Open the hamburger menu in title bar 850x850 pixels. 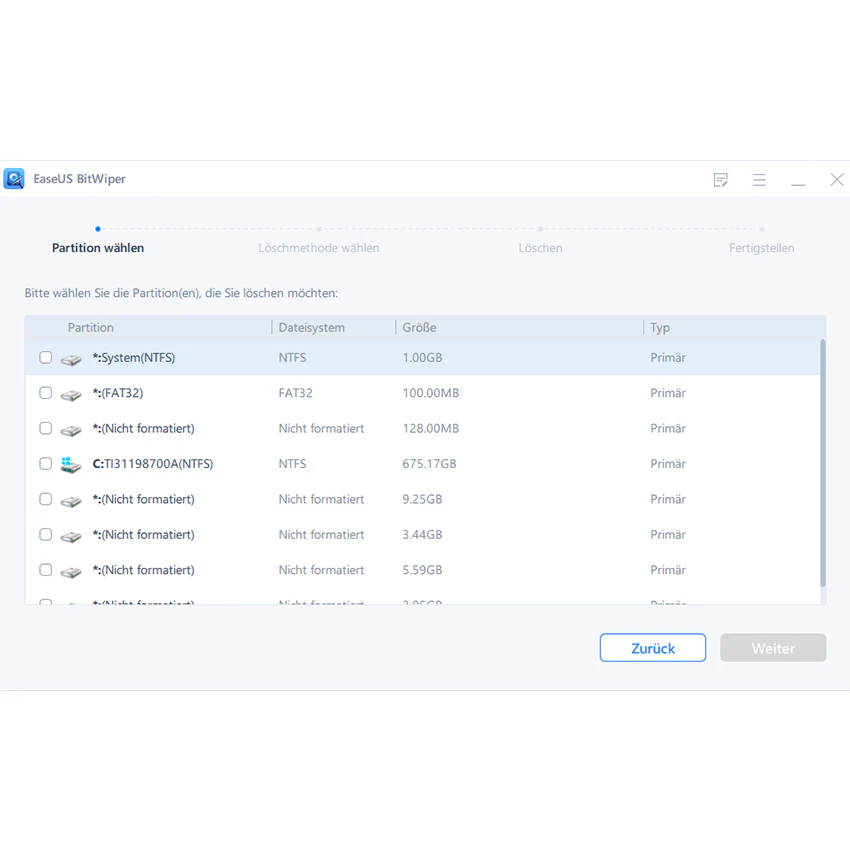[759, 180]
